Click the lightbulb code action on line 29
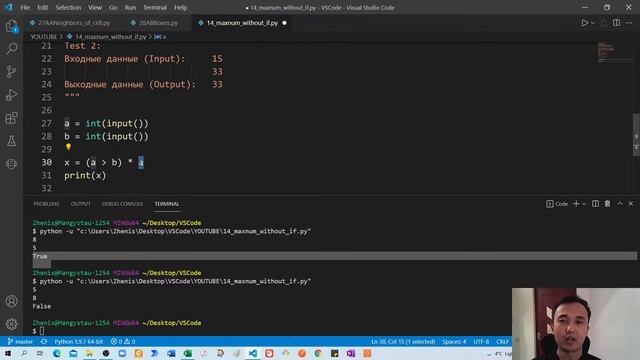640x360 pixels. (x=68, y=147)
